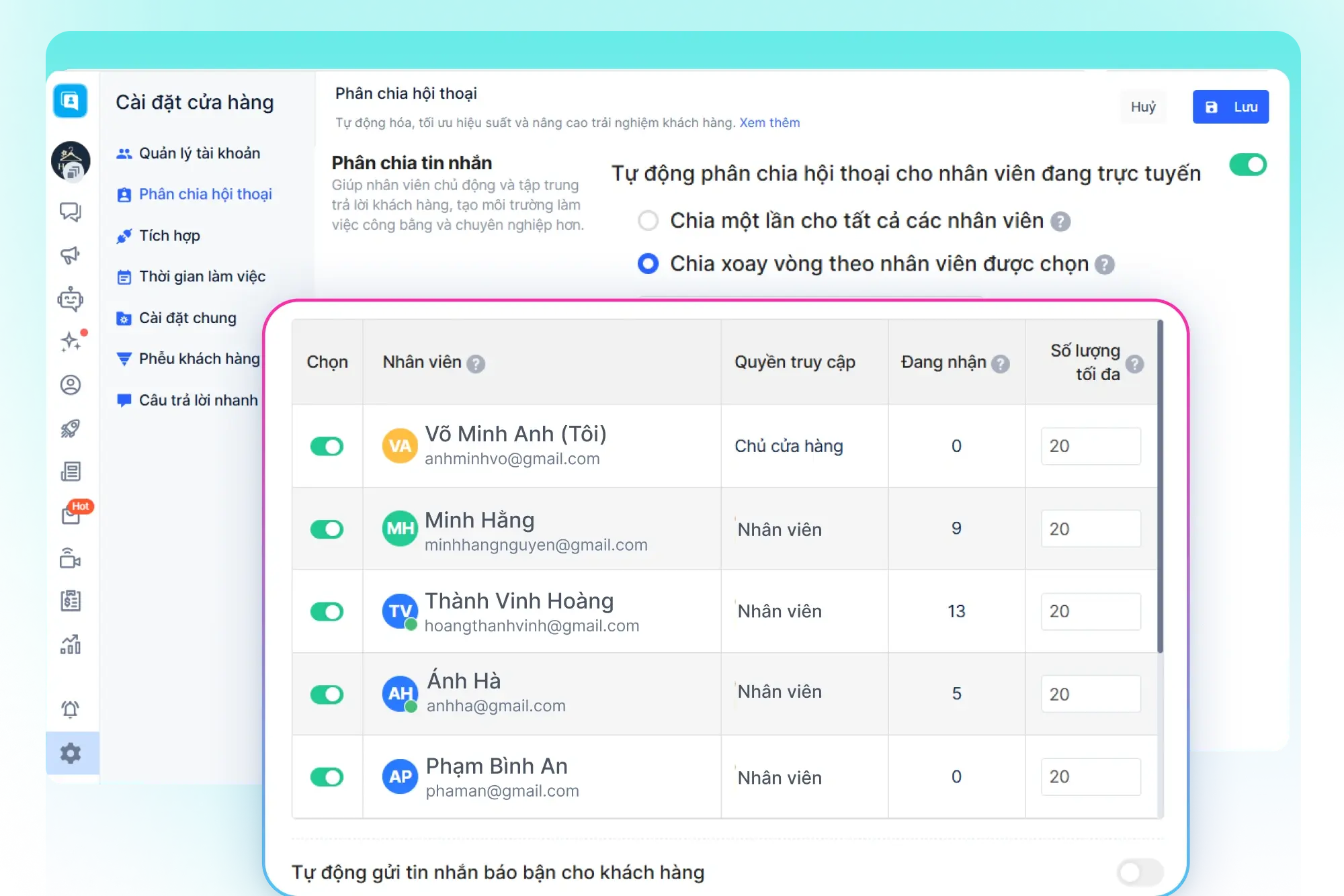1344x896 pixels.
Task: Open the settings gear icon
Action: pyautogui.click(x=71, y=753)
